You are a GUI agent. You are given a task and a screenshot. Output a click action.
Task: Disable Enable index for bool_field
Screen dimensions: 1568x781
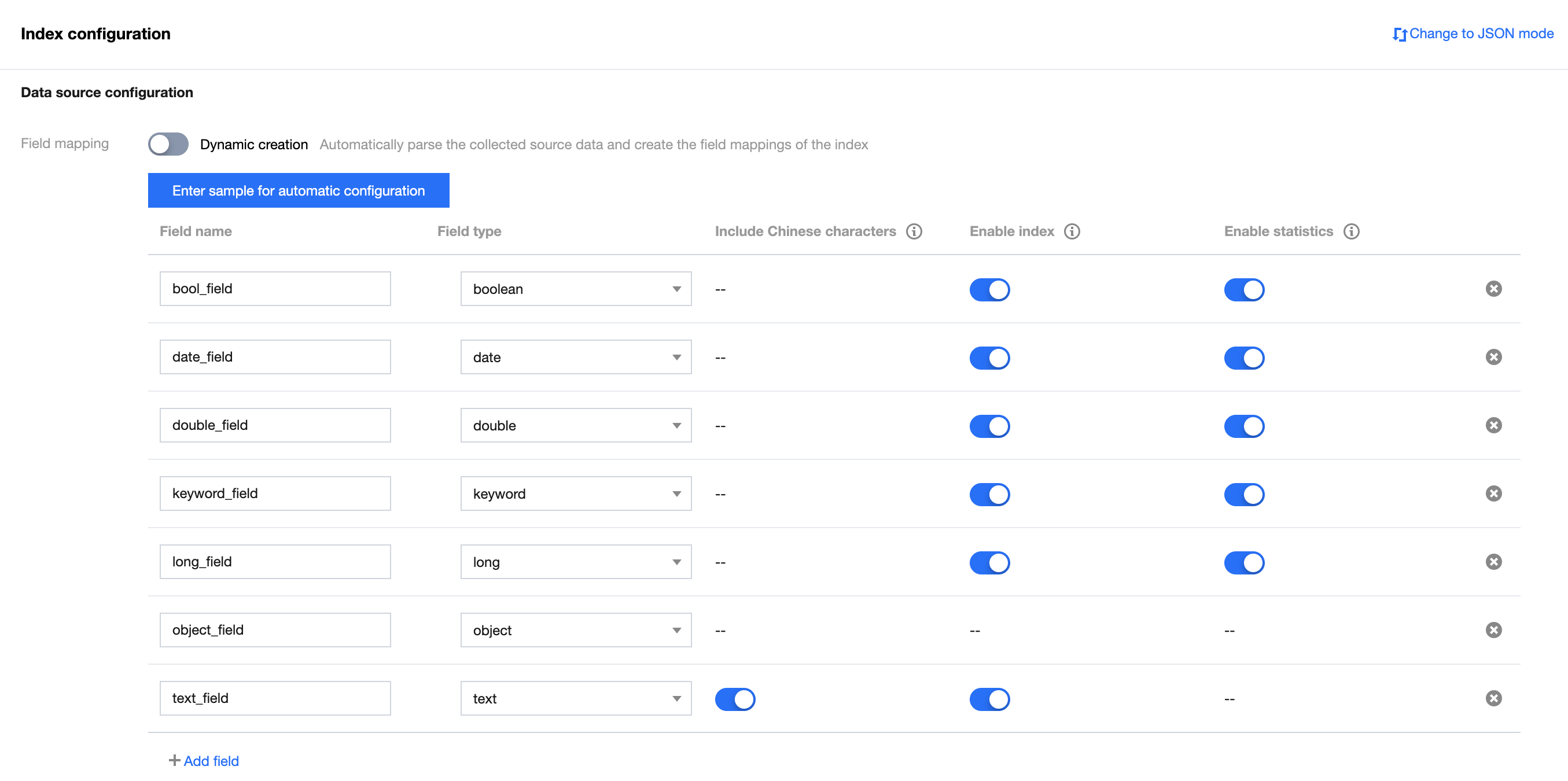coord(989,289)
